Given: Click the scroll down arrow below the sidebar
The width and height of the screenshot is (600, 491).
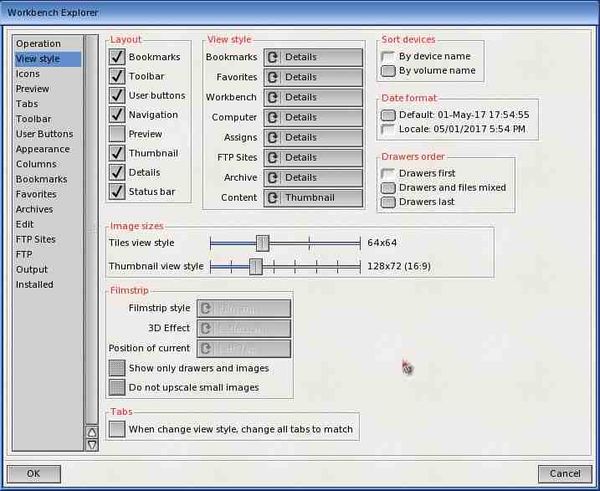Looking at the screenshot, I should click(x=92, y=444).
